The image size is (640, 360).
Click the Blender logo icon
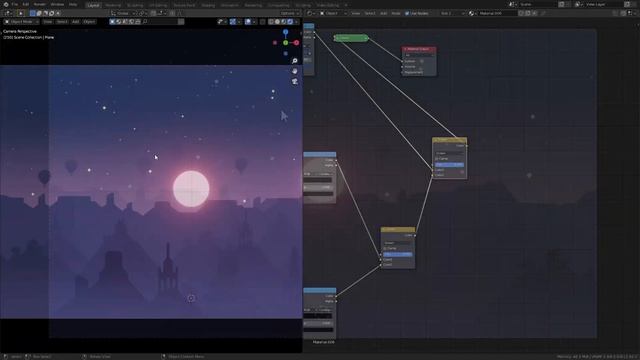tap(6, 4)
